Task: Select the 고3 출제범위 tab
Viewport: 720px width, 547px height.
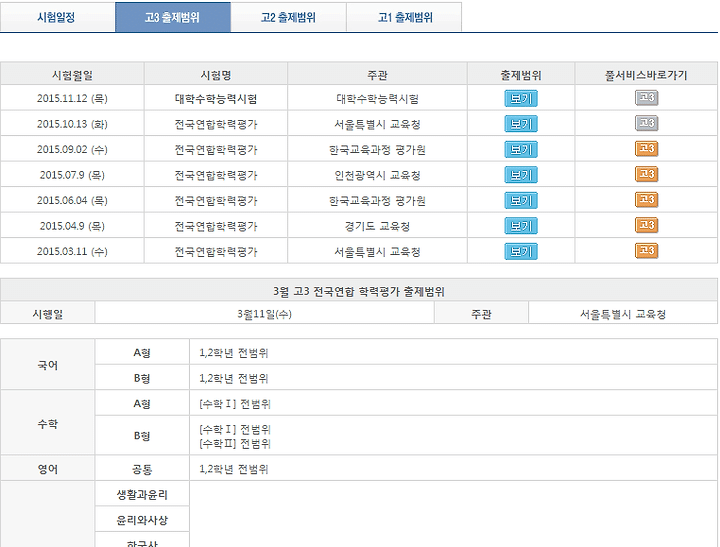Action: 173,17
